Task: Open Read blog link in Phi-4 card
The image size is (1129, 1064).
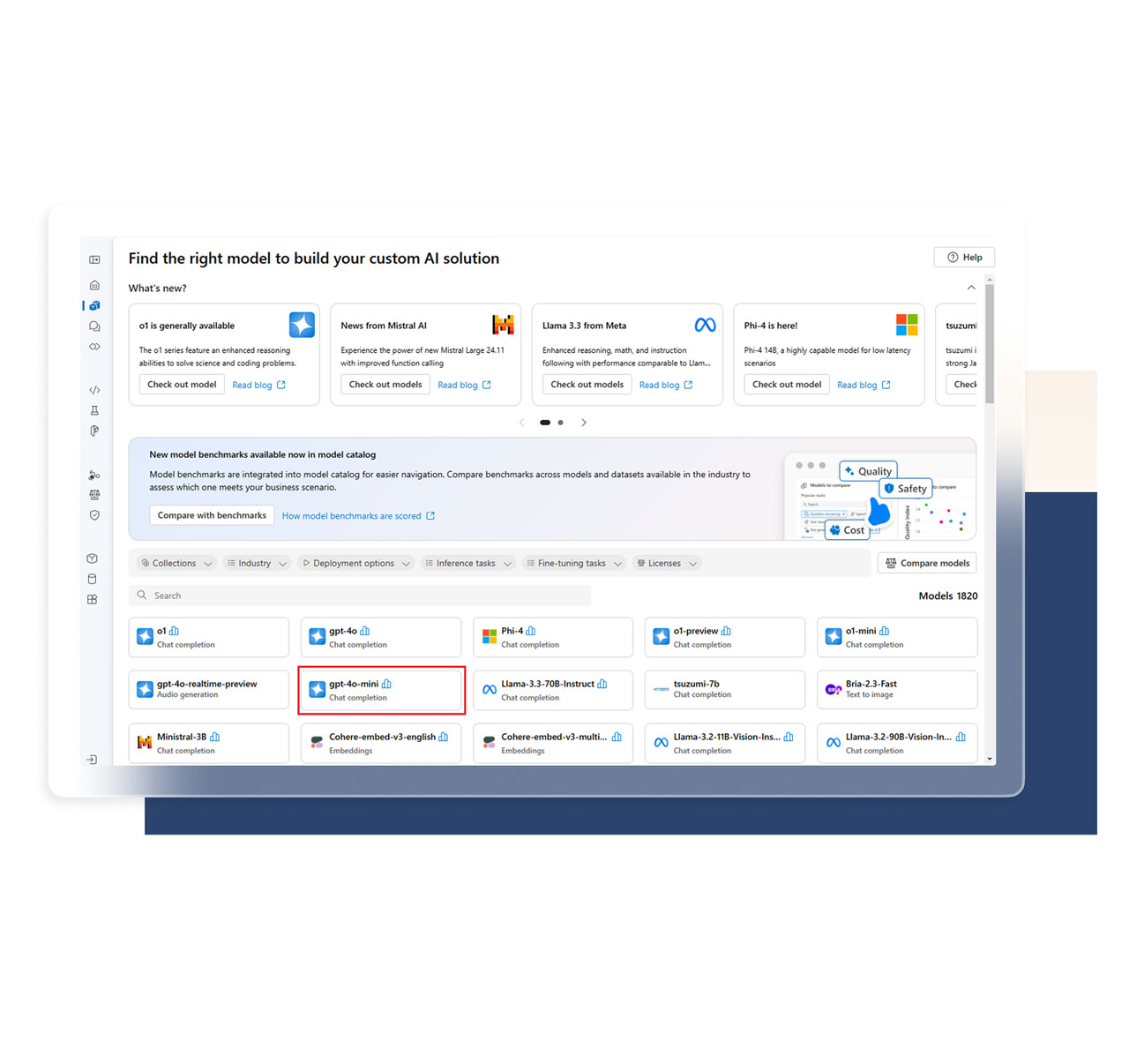Action: tap(864, 385)
